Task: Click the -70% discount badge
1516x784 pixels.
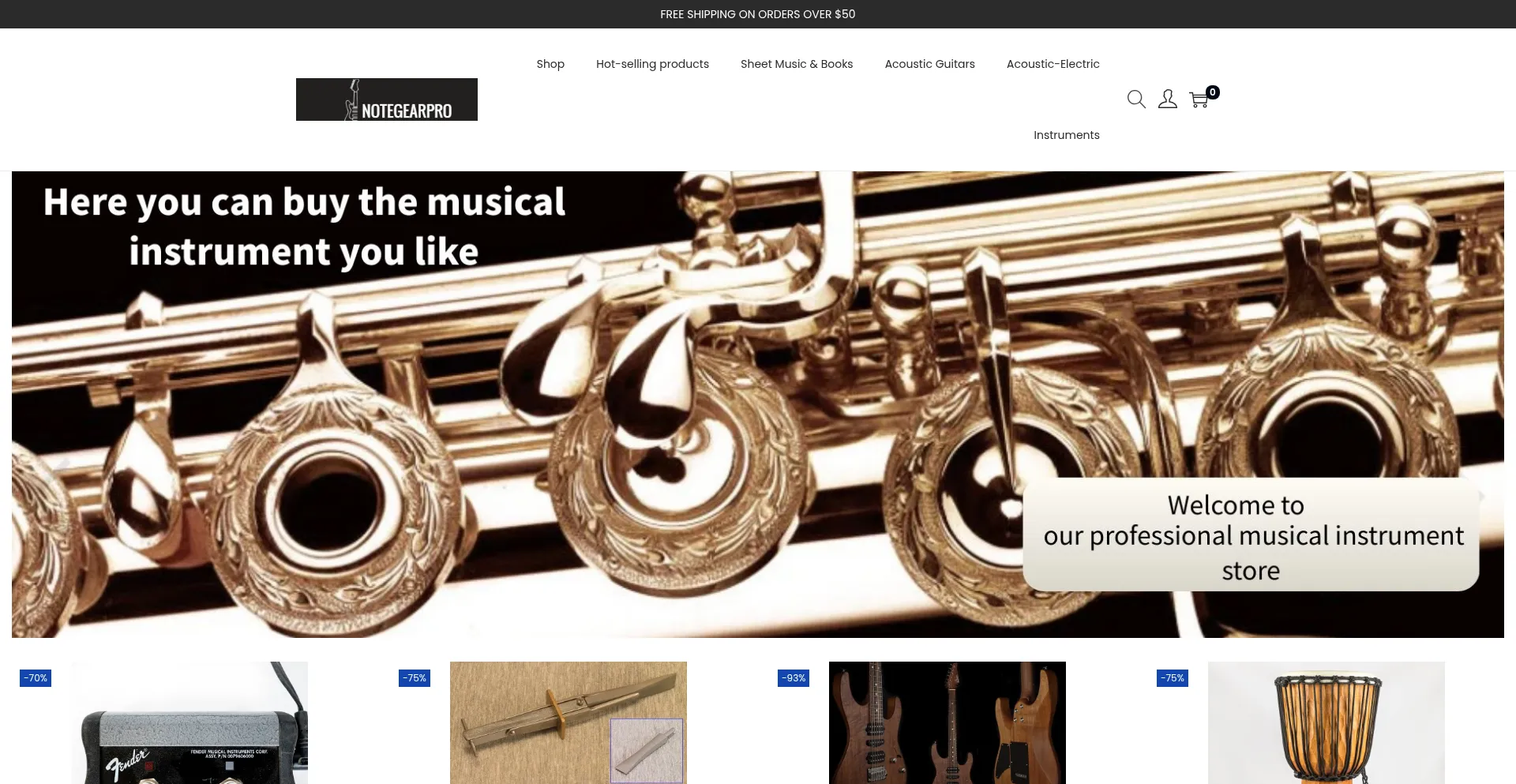Action: (x=36, y=678)
